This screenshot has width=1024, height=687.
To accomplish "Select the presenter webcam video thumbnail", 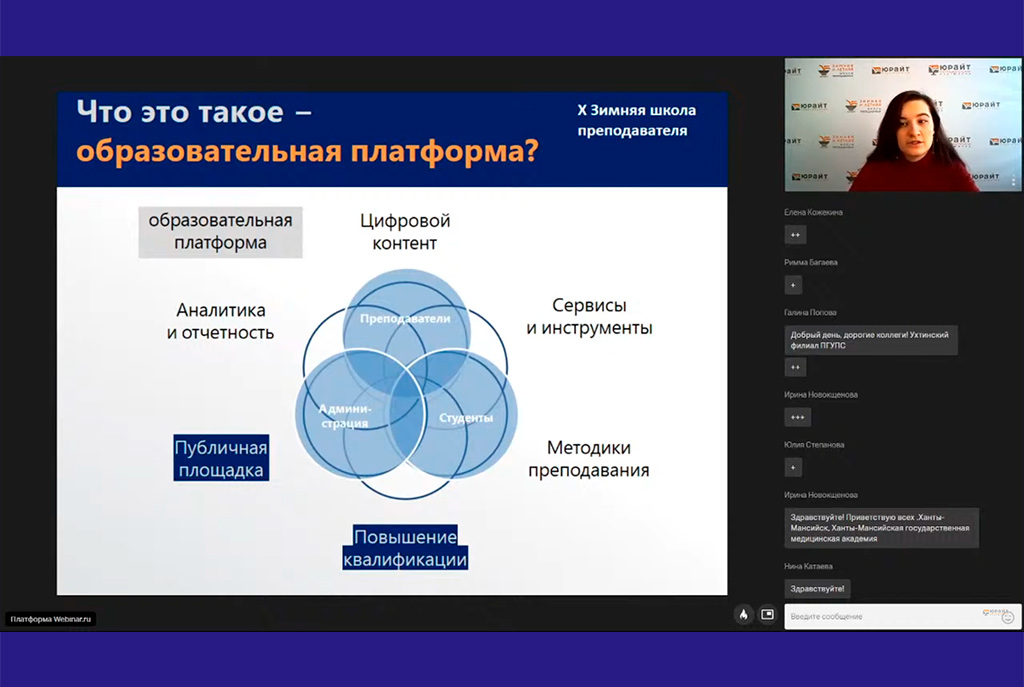I will (903, 125).
